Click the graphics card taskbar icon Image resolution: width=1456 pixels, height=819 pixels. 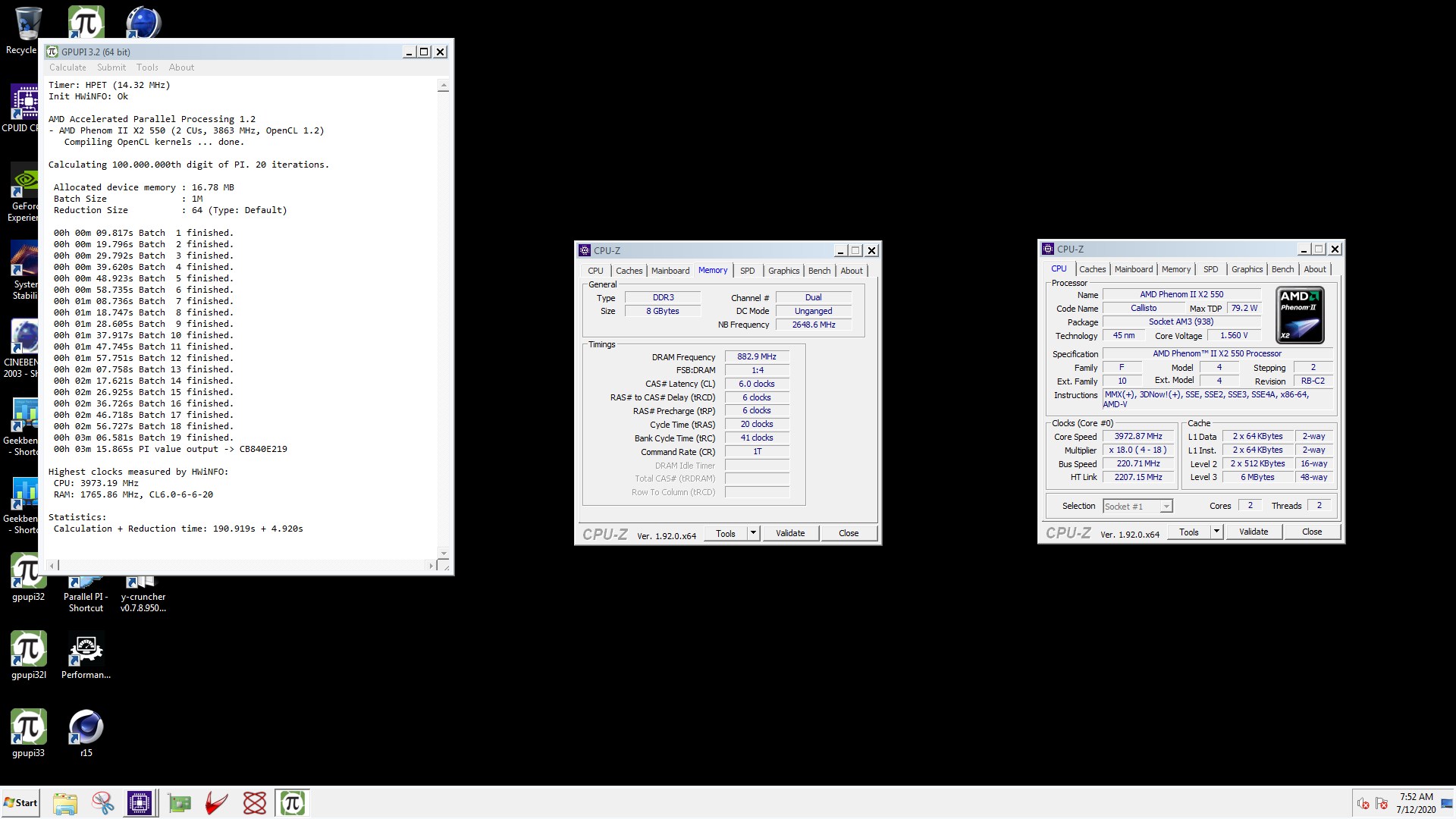[180, 803]
